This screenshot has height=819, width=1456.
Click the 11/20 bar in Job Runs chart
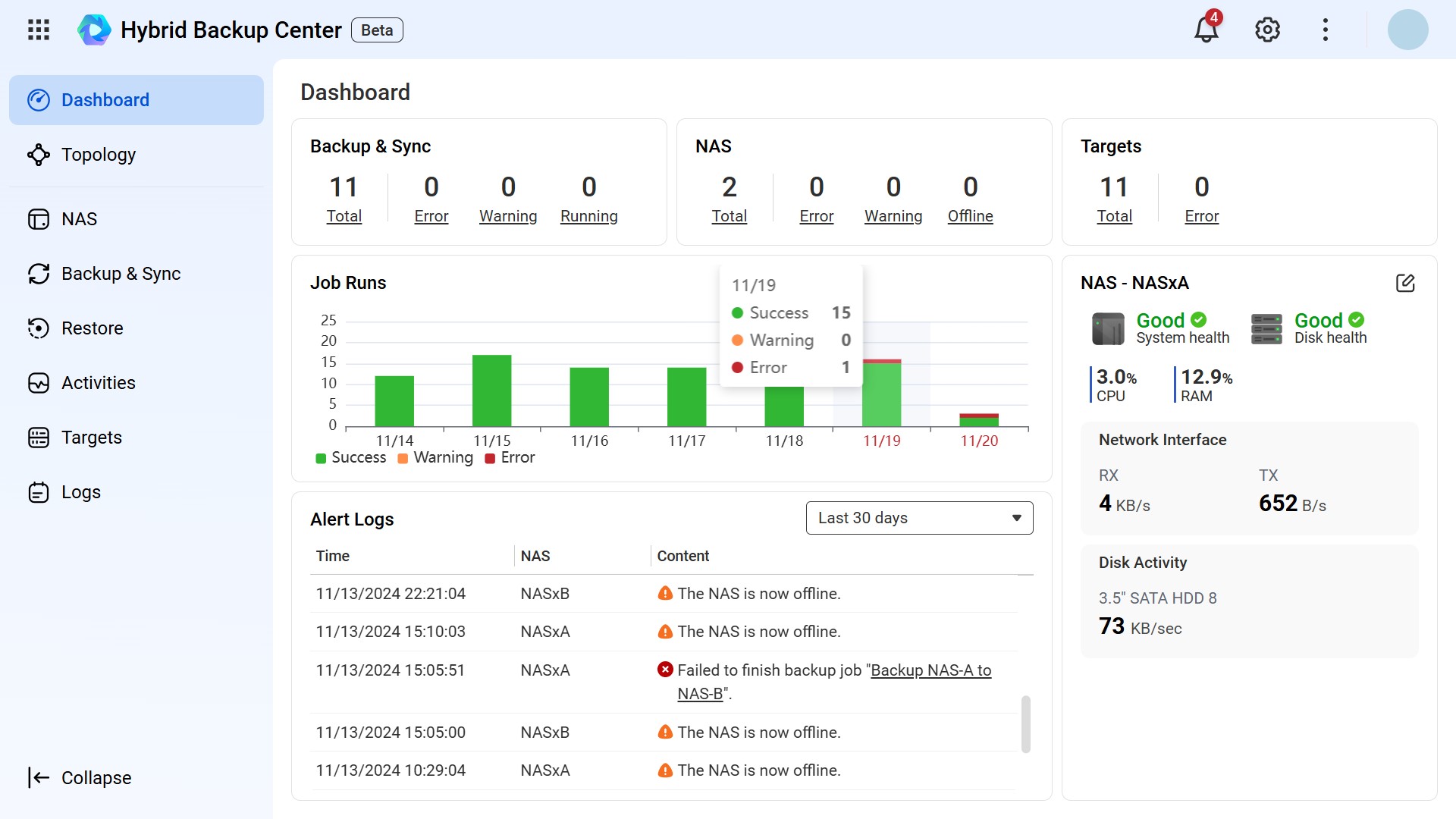(x=979, y=420)
